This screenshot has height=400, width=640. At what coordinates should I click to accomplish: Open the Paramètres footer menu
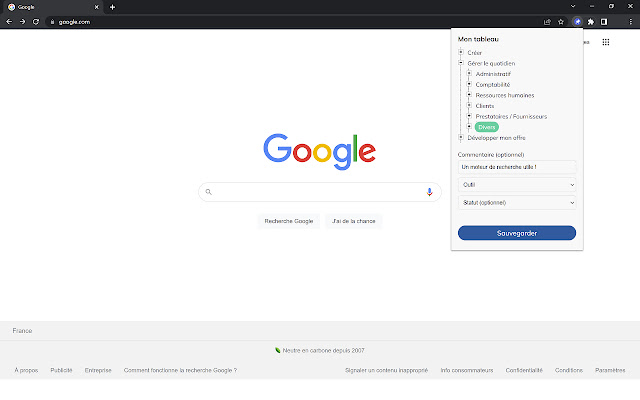click(610, 370)
